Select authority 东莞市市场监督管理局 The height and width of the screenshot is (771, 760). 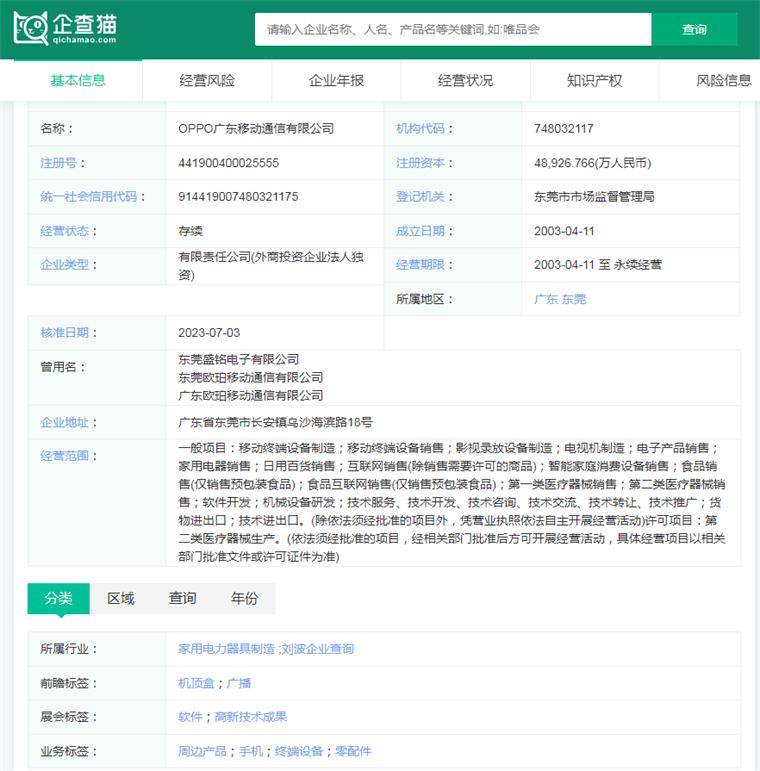click(x=594, y=197)
